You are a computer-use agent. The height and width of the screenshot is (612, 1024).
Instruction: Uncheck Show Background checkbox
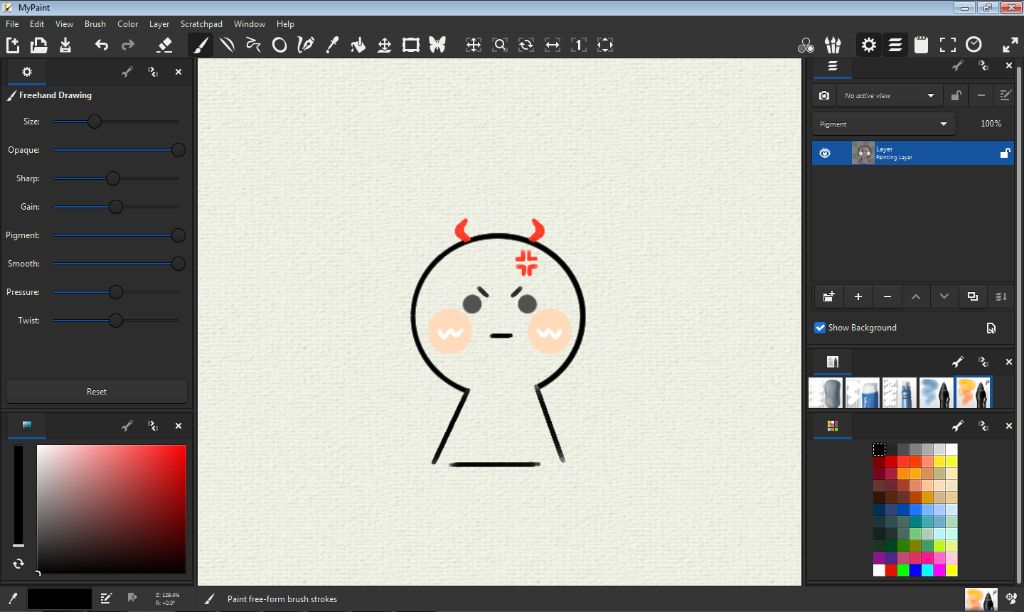(x=820, y=328)
